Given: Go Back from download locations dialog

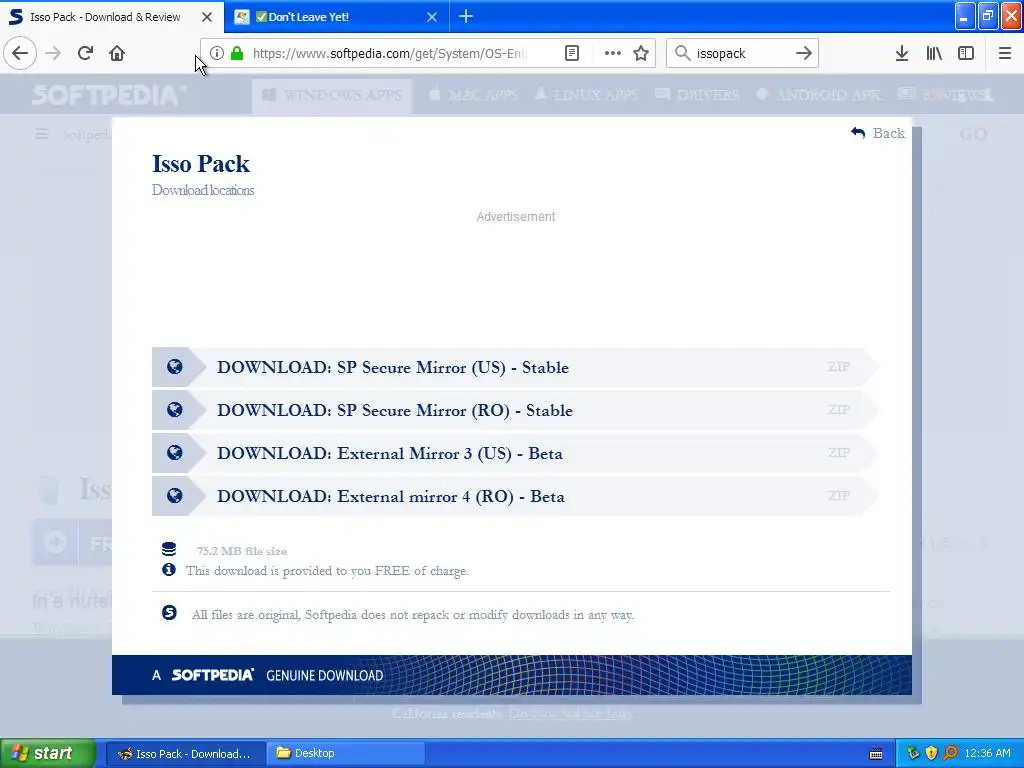Looking at the screenshot, I should point(878,133).
